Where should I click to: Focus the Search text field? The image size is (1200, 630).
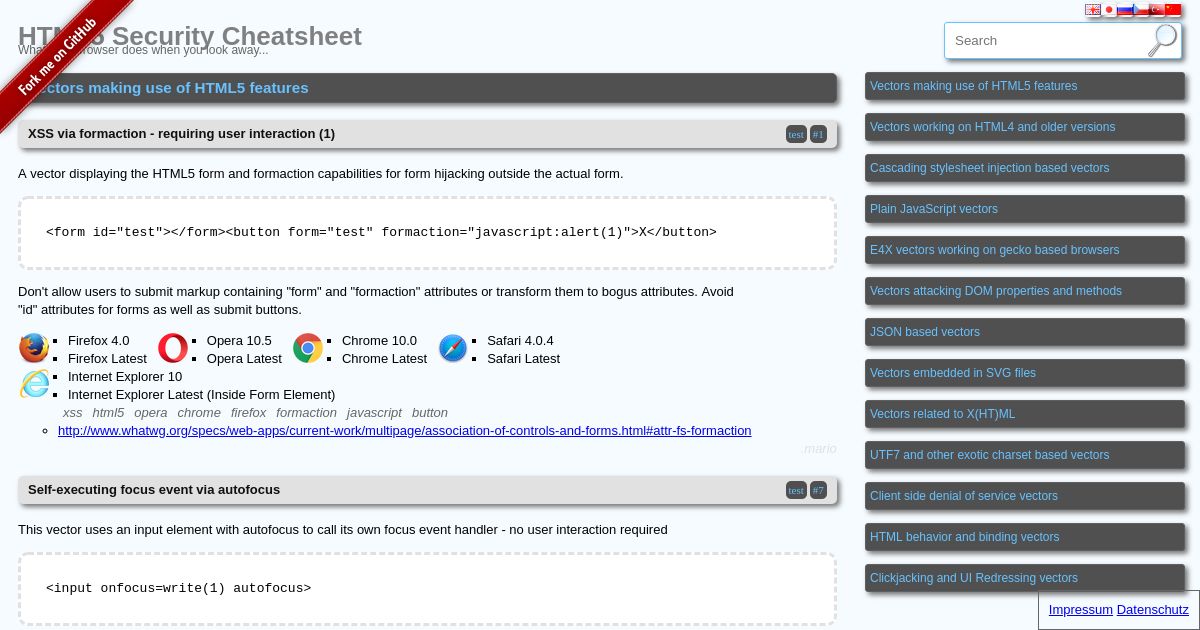point(1045,41)
